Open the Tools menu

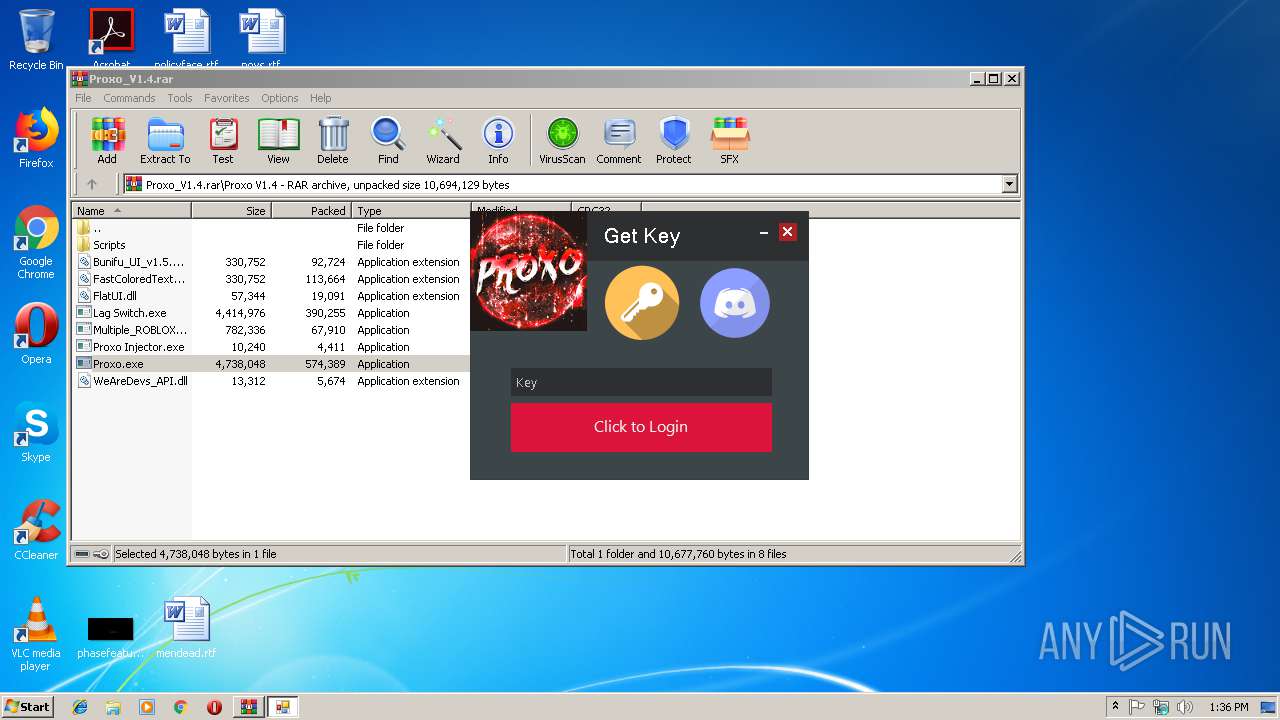coord(180,98)
